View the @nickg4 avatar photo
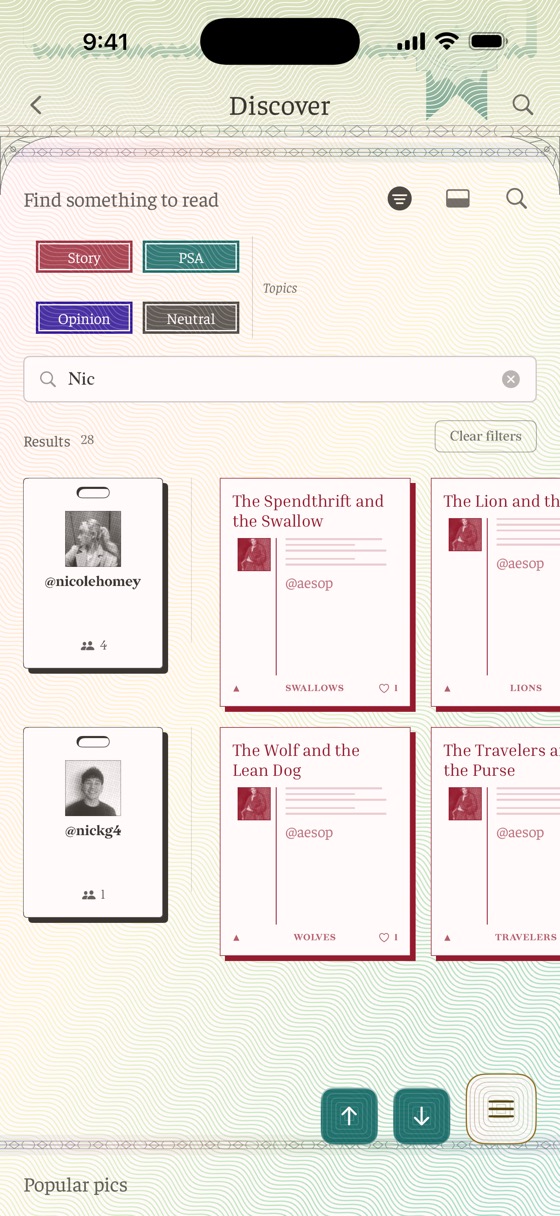 (x=93, y=788)
